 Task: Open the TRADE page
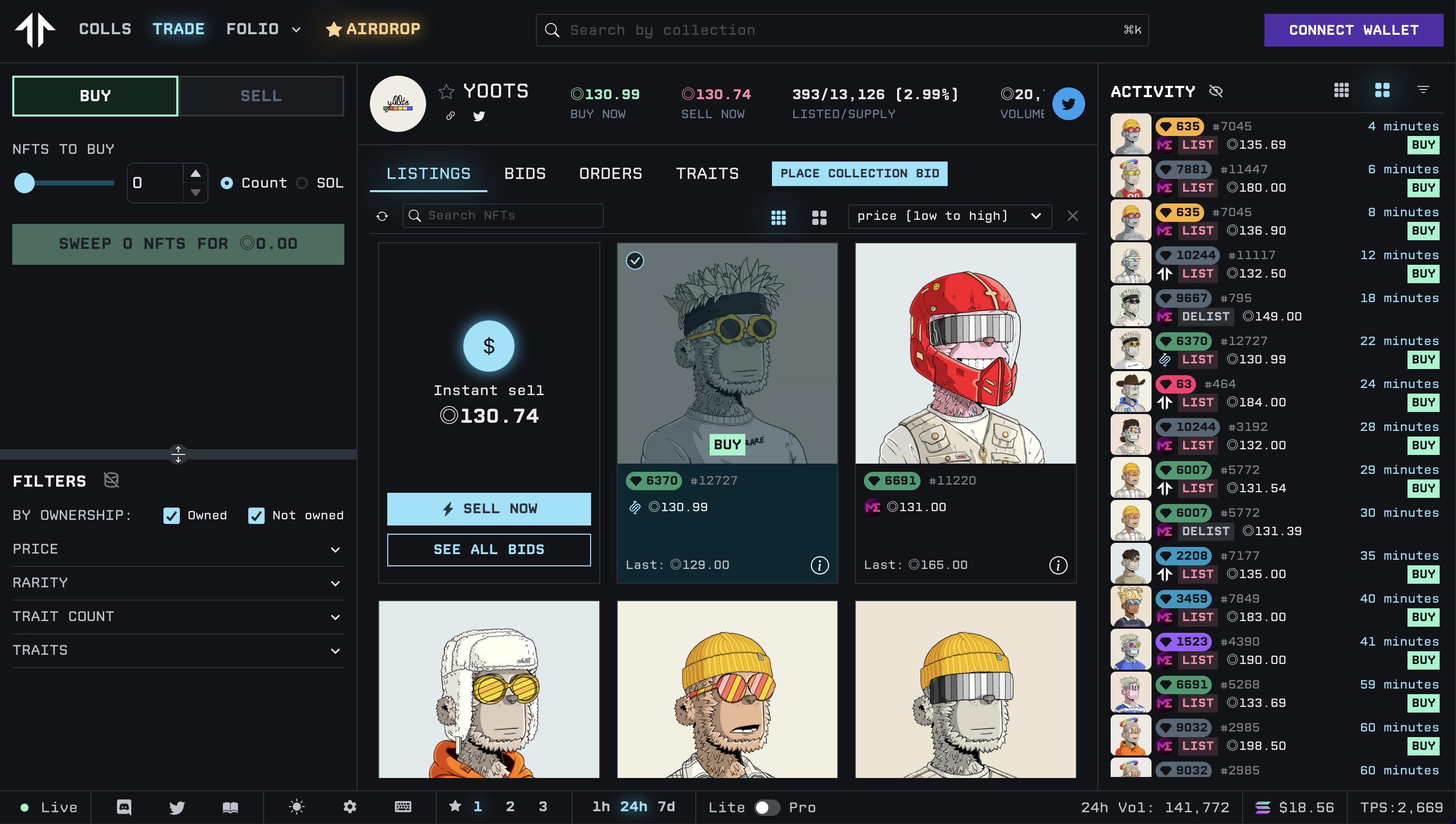[179, 29]
